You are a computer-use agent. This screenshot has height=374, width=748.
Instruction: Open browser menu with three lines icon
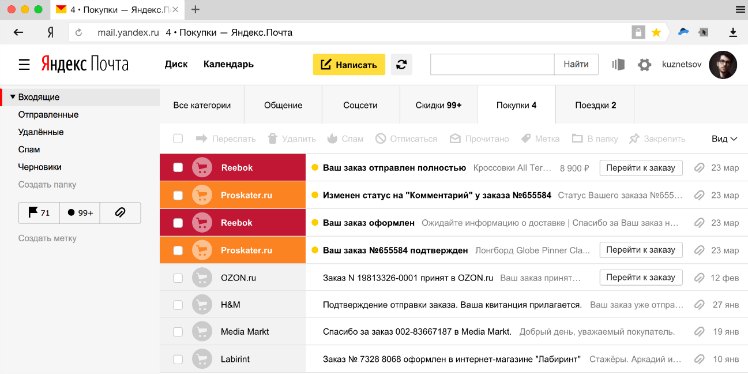tap(740, 10)
